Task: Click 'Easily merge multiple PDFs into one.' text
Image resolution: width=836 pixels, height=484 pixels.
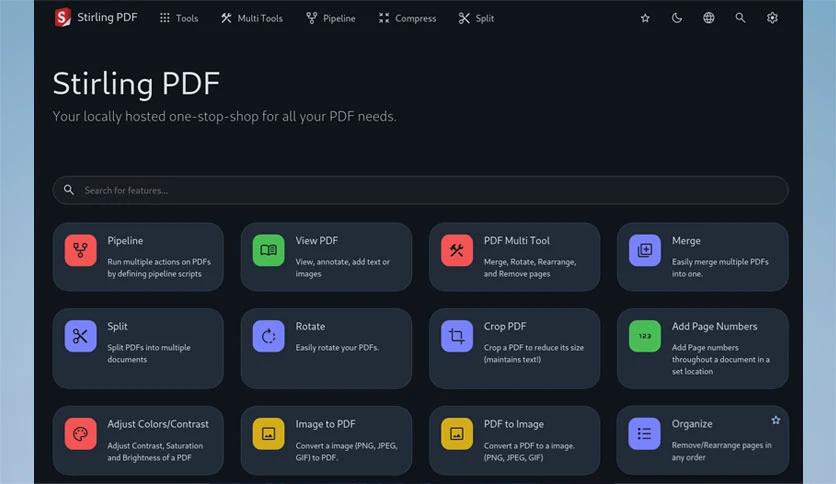Action: pos(720,268)
